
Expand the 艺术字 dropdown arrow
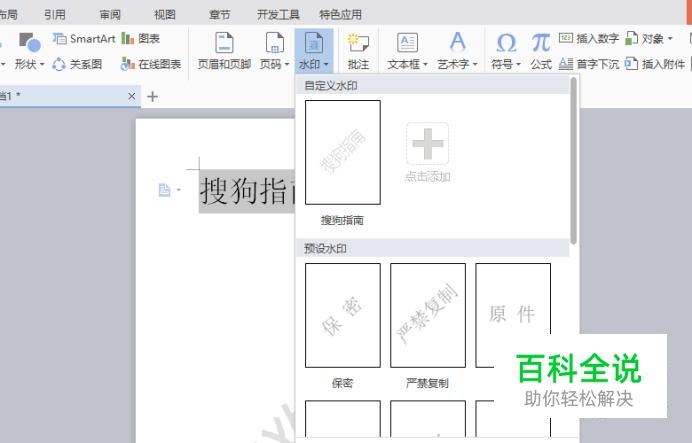tap(475, 64)
